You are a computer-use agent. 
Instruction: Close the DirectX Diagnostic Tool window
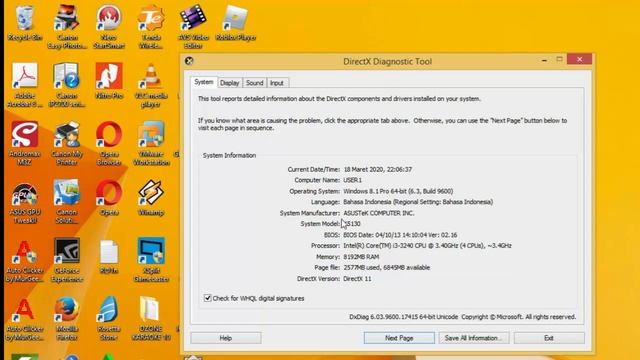tap(579, 60)
